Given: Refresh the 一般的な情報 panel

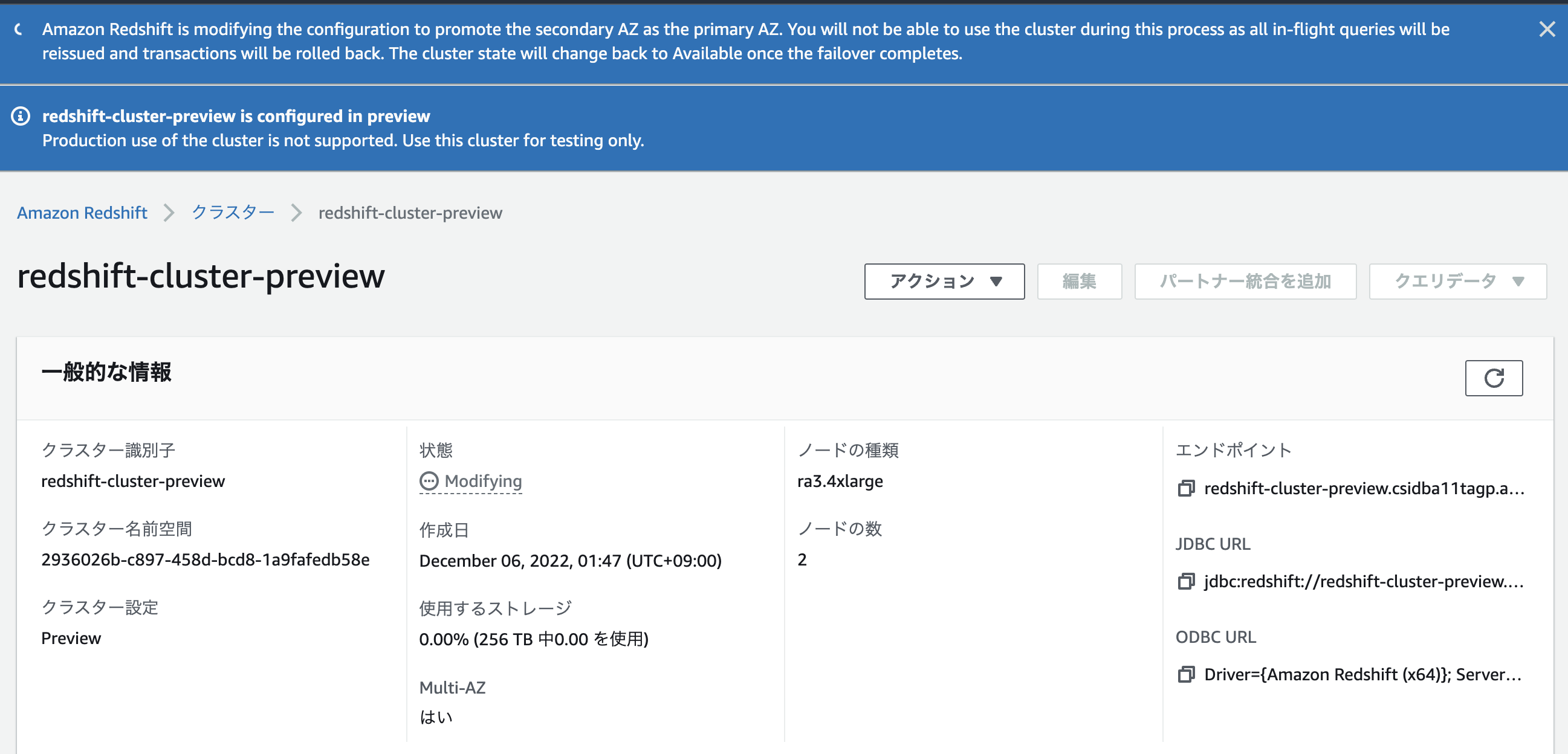Looking at the screenshot, I should pos(1494,378).
